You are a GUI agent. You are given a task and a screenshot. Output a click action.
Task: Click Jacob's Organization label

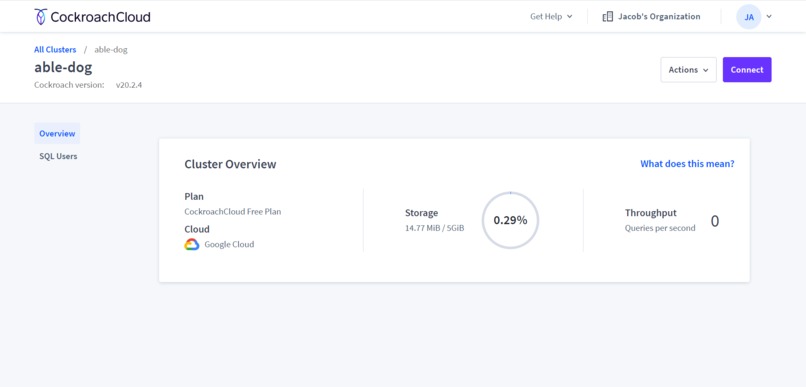pos(659,16)
